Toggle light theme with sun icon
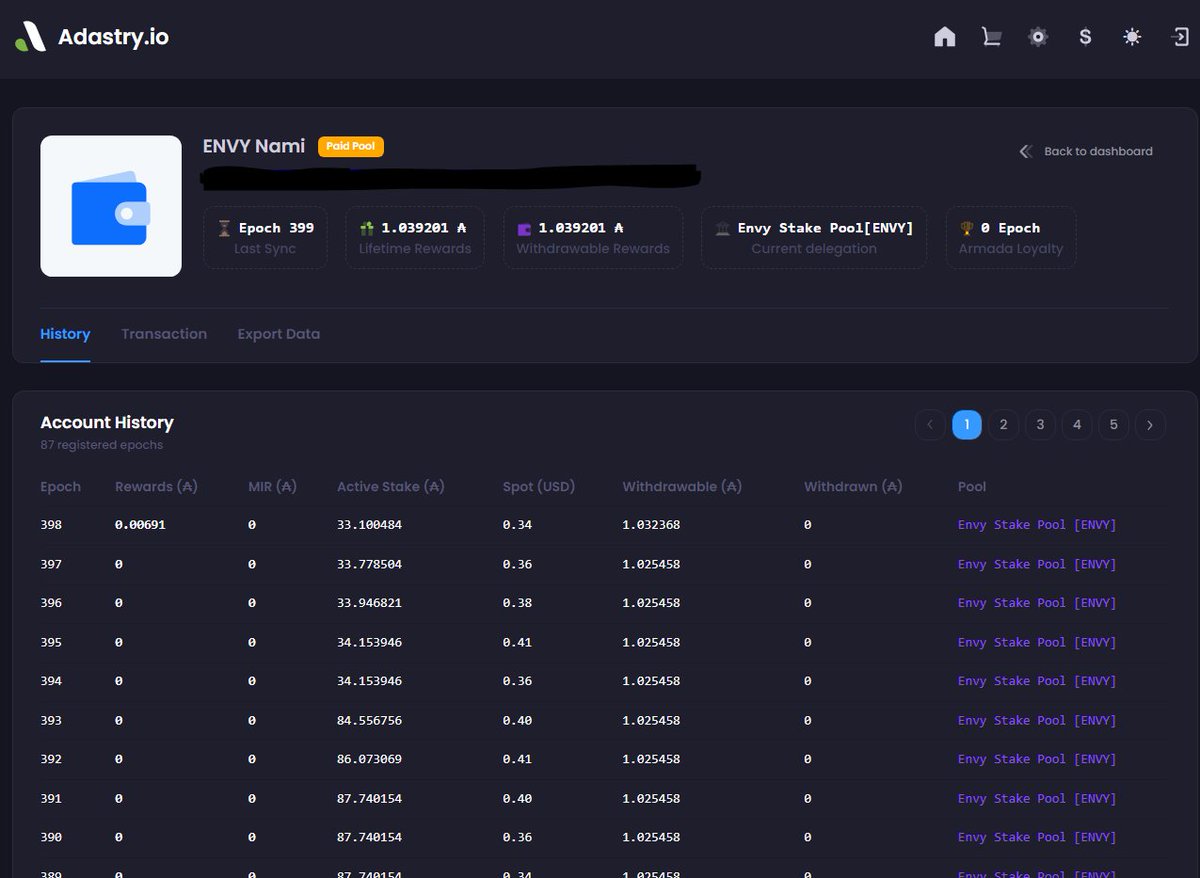Screen dimensions: 1200x878 click(x=1132, y=37)
